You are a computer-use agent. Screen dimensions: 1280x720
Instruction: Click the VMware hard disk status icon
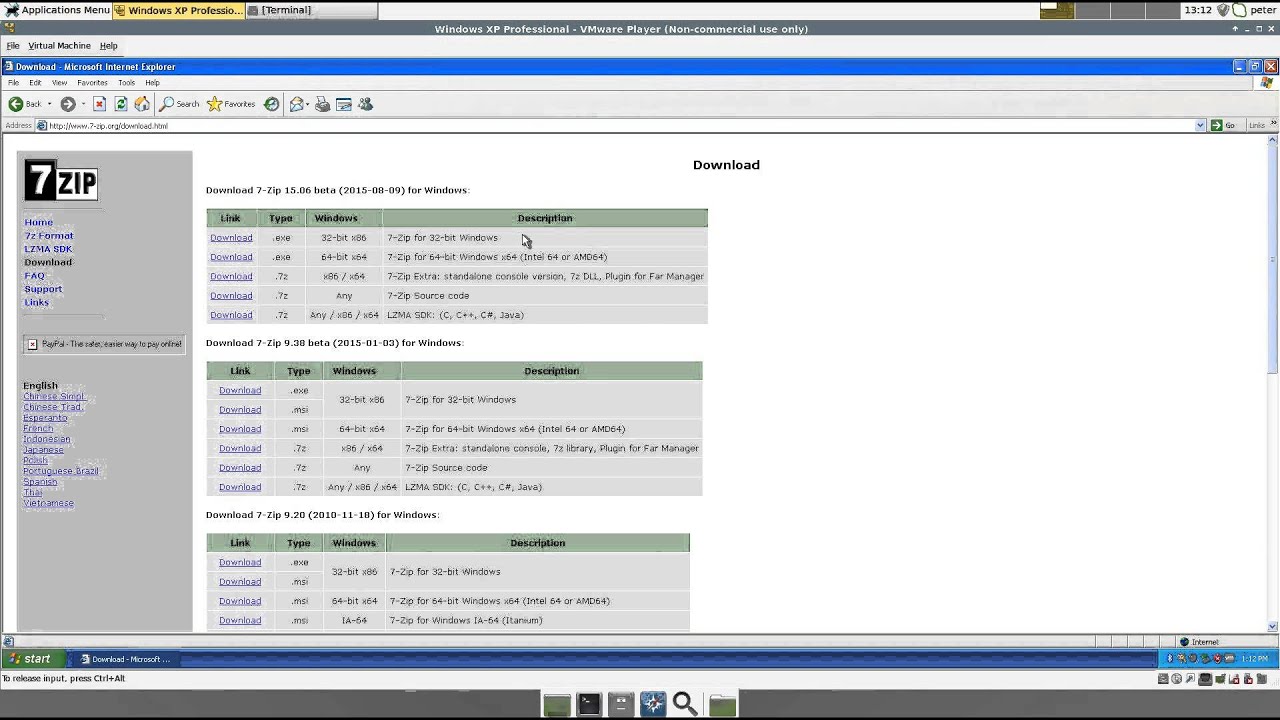(x=1162, y=679)
